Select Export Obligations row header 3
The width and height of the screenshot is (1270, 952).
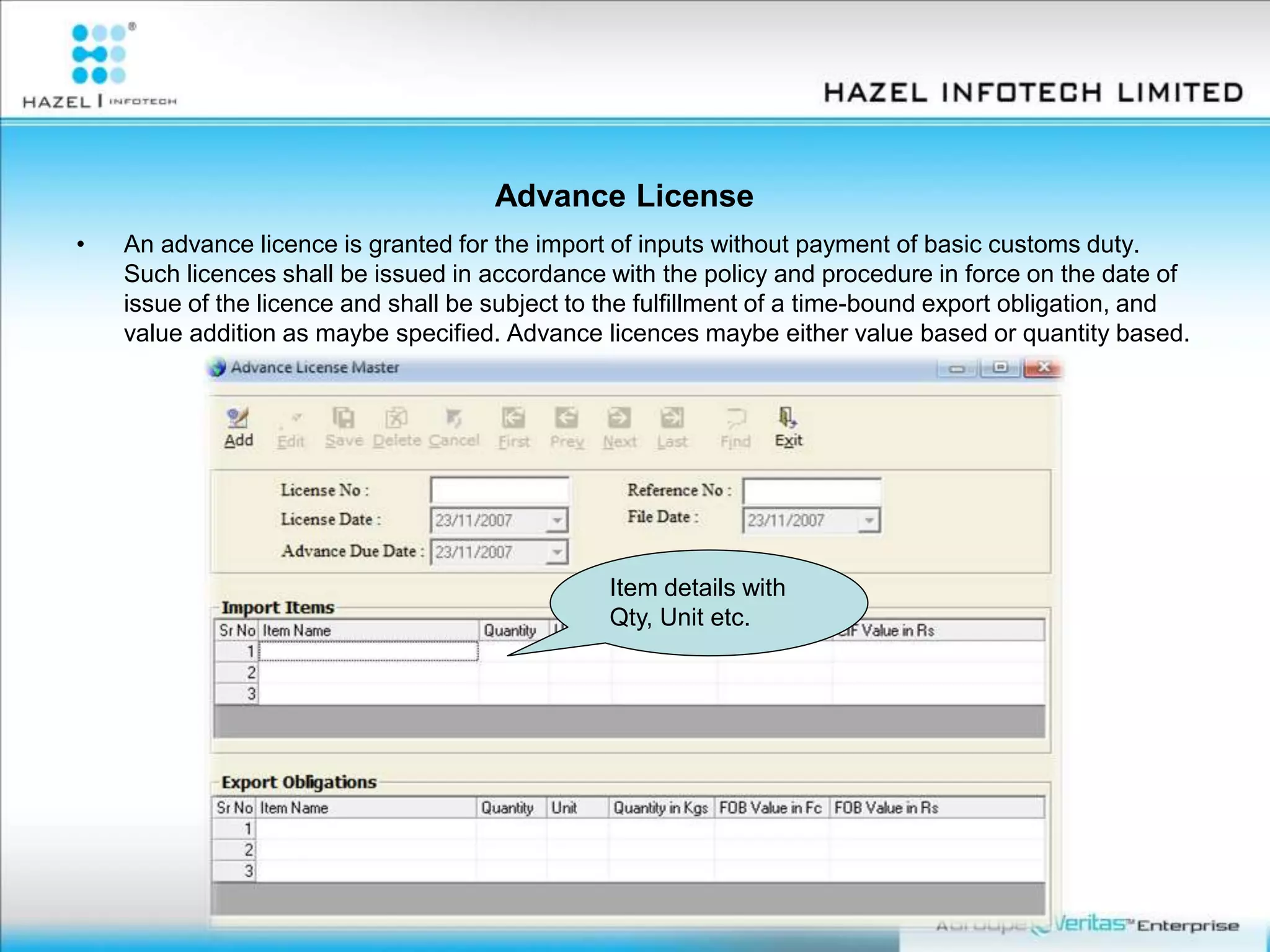tap(234, 871)
